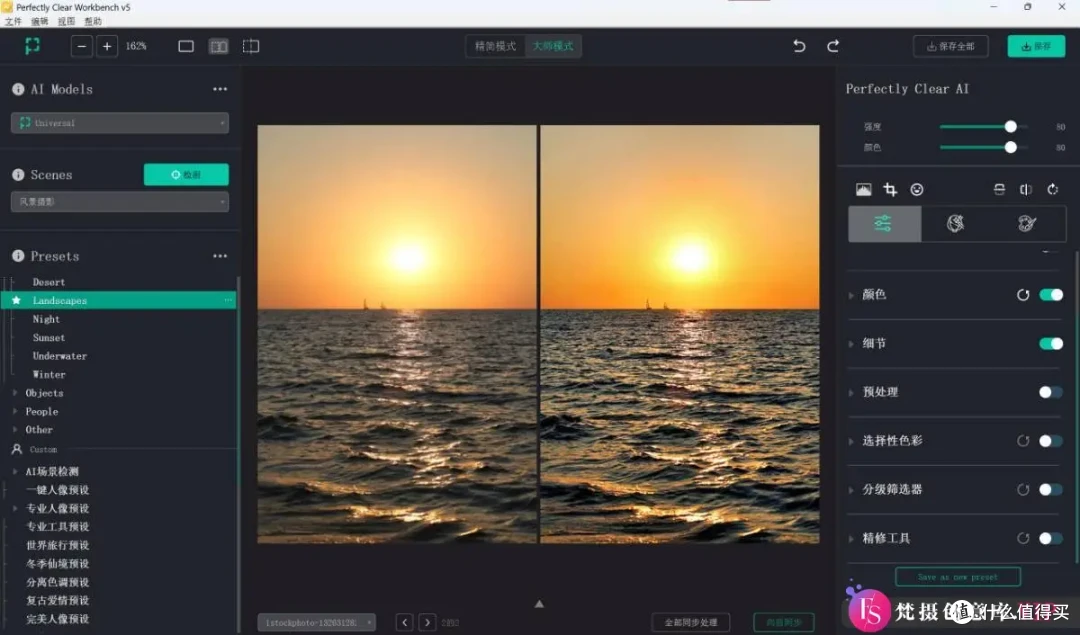This screenshot has height=635, width=1080.
Task: Show AI Models info icon
Action: pos(18,89)
